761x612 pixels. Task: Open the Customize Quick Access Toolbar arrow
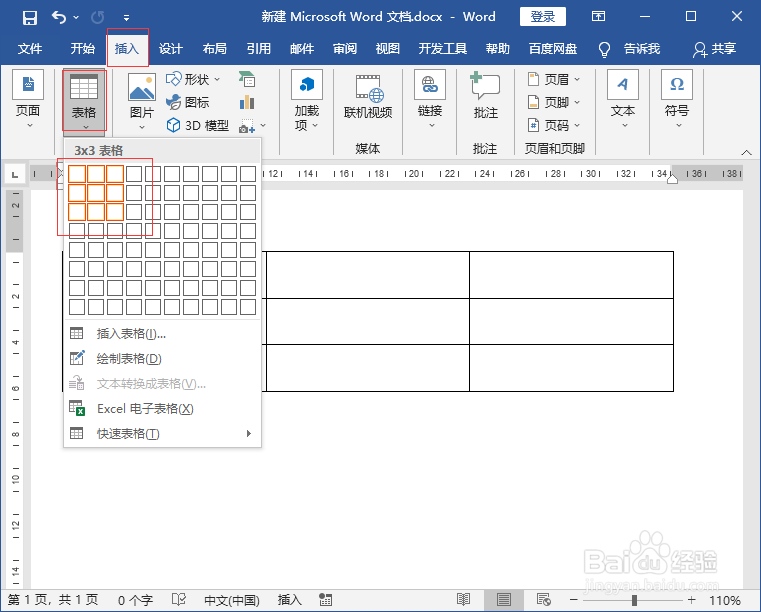pos(126,18)
